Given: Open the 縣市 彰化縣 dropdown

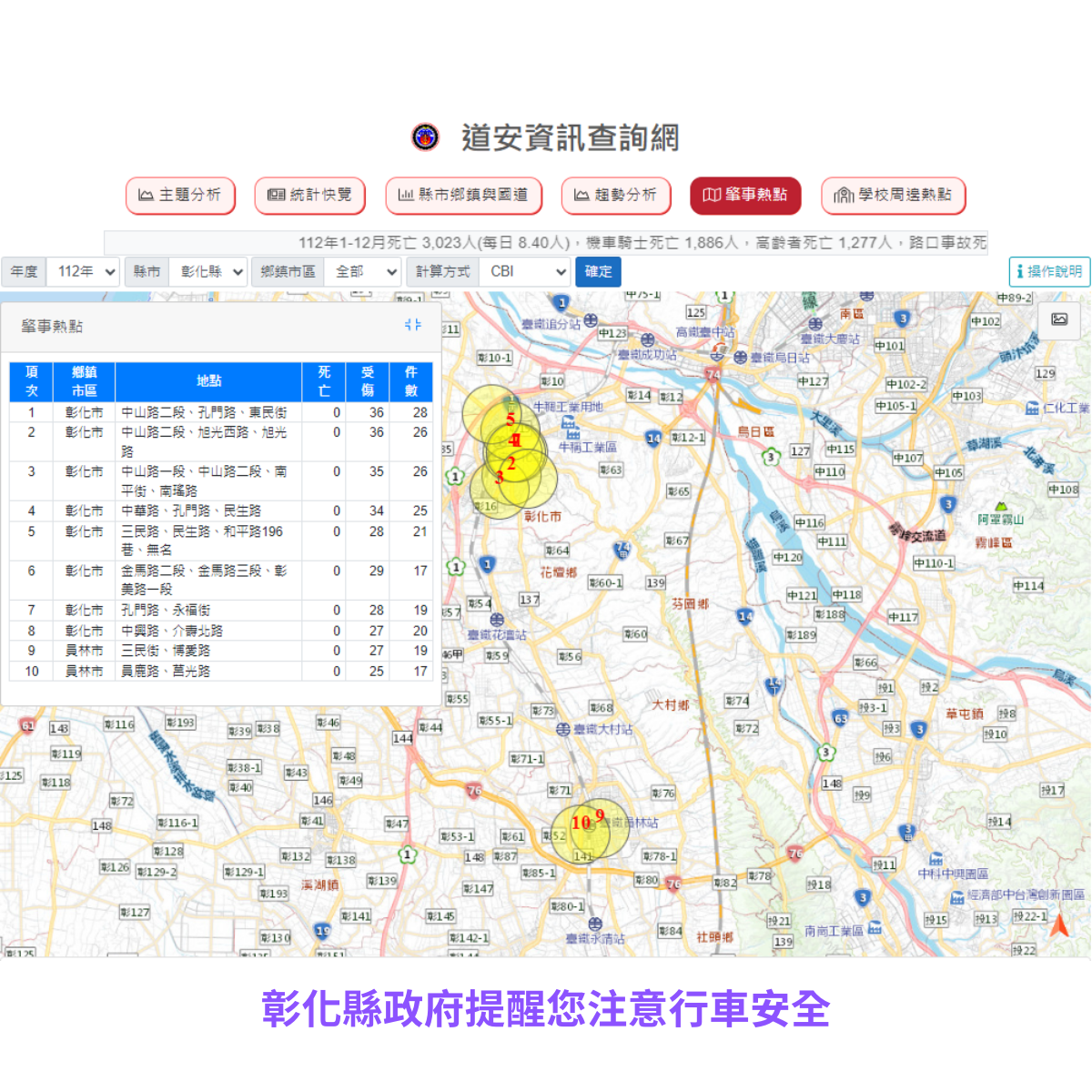Looking at the screenshot, I should pyautogui.click(x=209, y=271).
